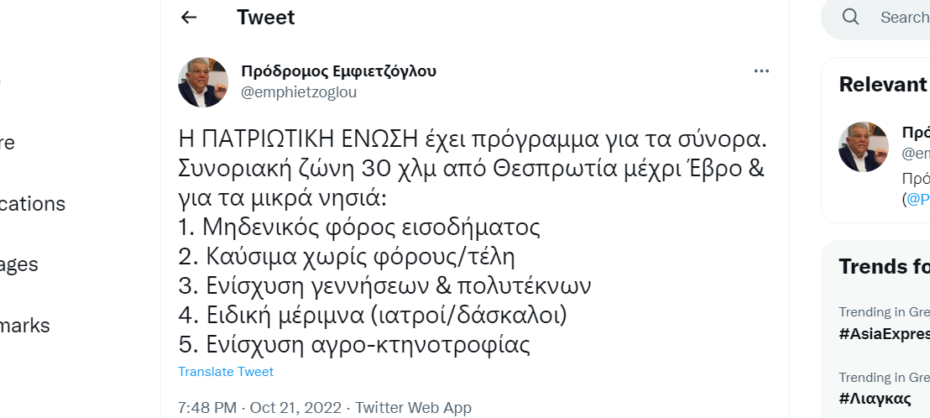Image resolution: width=930 pixels, height=418 pixels.
Task: Open Messages in the left sidebar
Action: pos(19,264)
